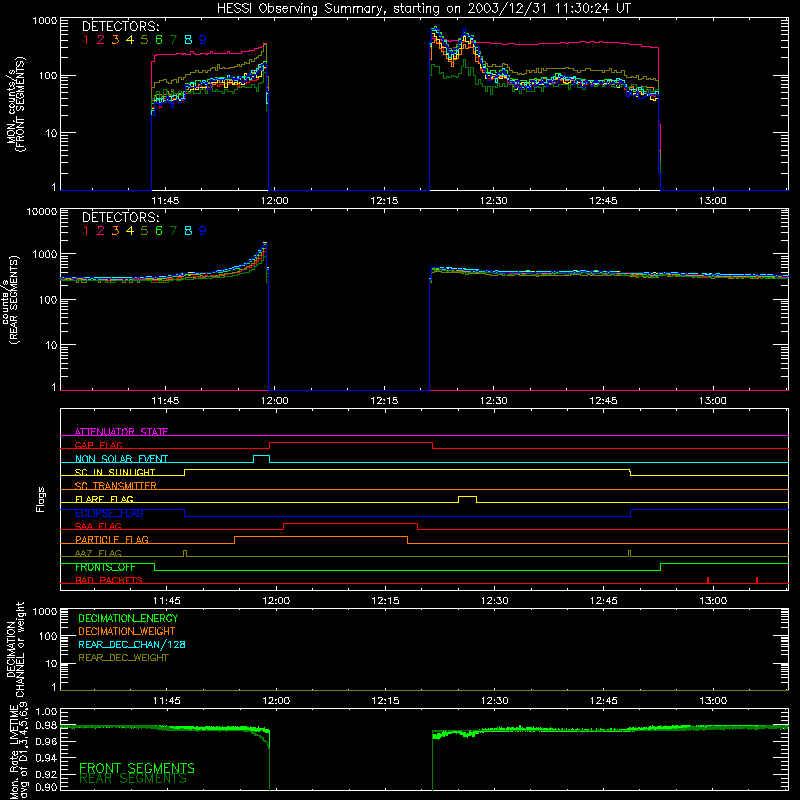The width and height of the screenshot is (800, 800).
Task: Click detector 3 in front segments legend
Action: click(115, 40)
